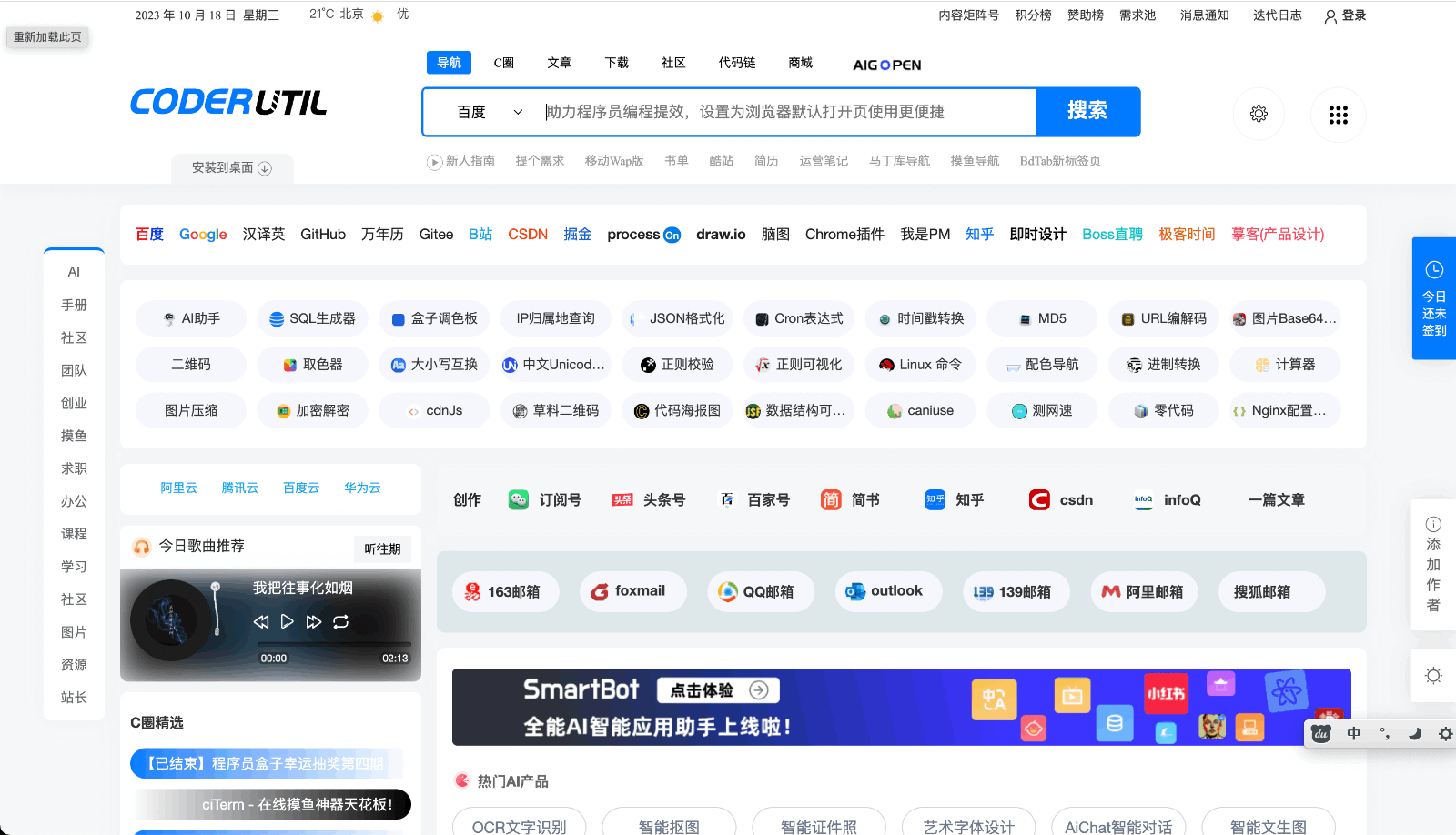The image size is (1456, 835).
Task: Play the song 我把往事化如烟
Action: (x=287, y=621)
